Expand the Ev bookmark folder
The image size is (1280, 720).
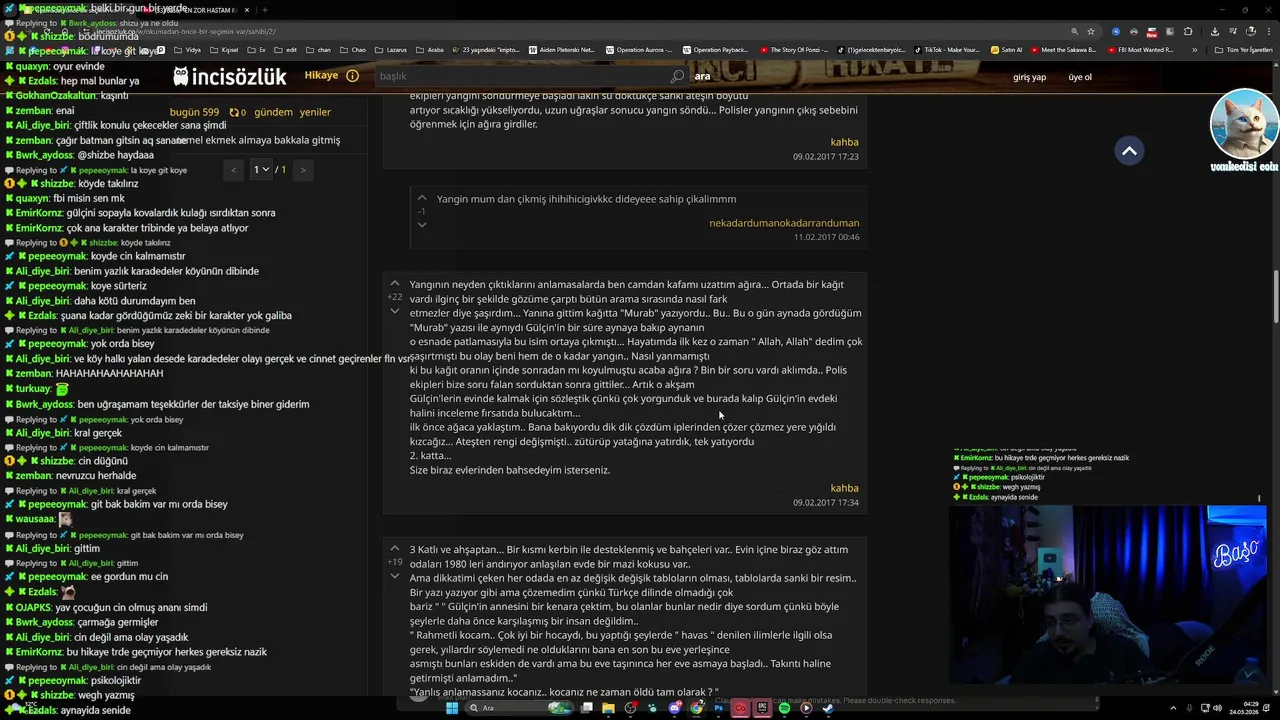tap(257, 49)
